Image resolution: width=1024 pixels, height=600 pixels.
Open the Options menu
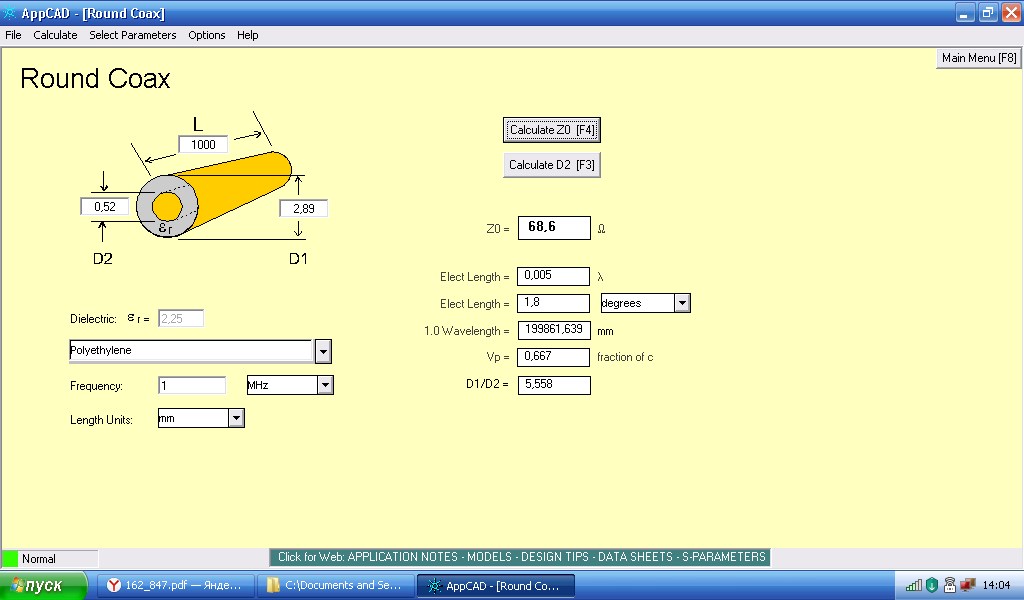point(207,35)
